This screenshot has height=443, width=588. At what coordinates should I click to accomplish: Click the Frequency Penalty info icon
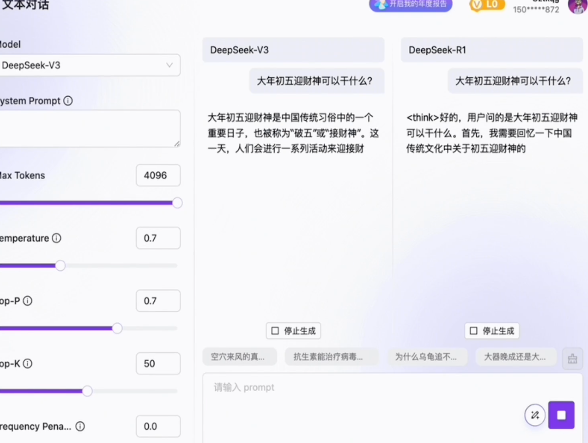point(80,426)
